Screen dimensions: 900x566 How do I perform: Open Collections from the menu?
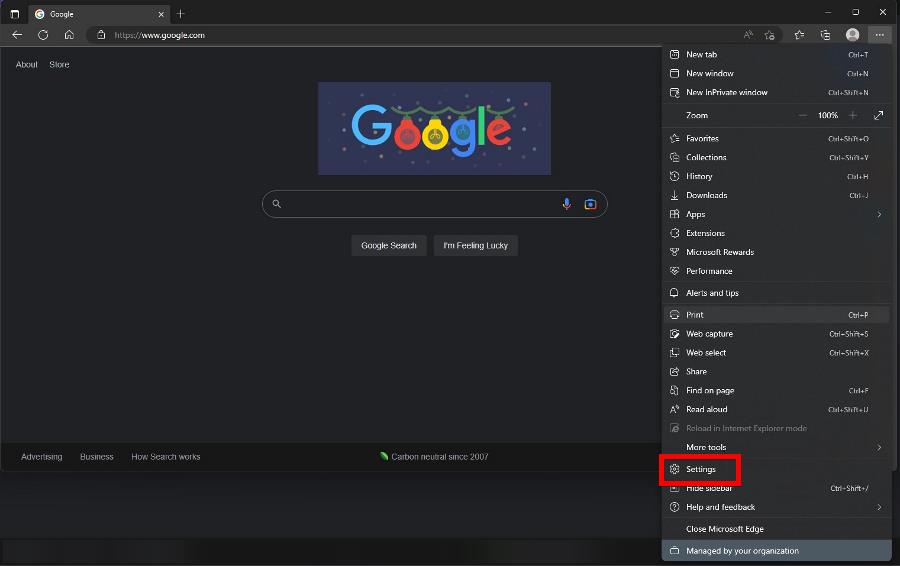(x=777, y=157)
